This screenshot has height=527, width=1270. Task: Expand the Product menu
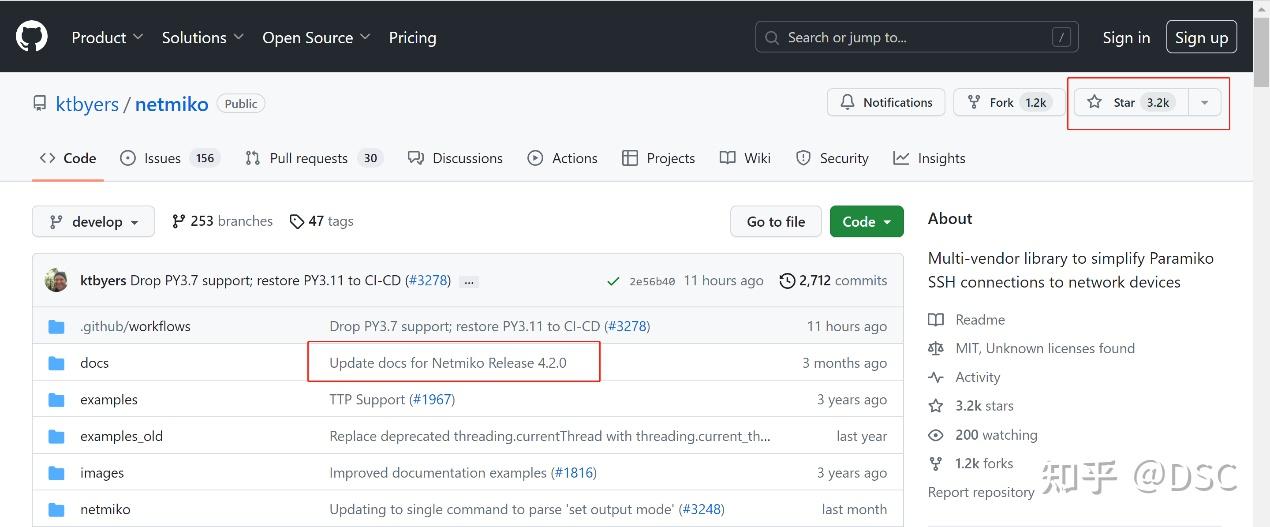[x=107, y=37]
